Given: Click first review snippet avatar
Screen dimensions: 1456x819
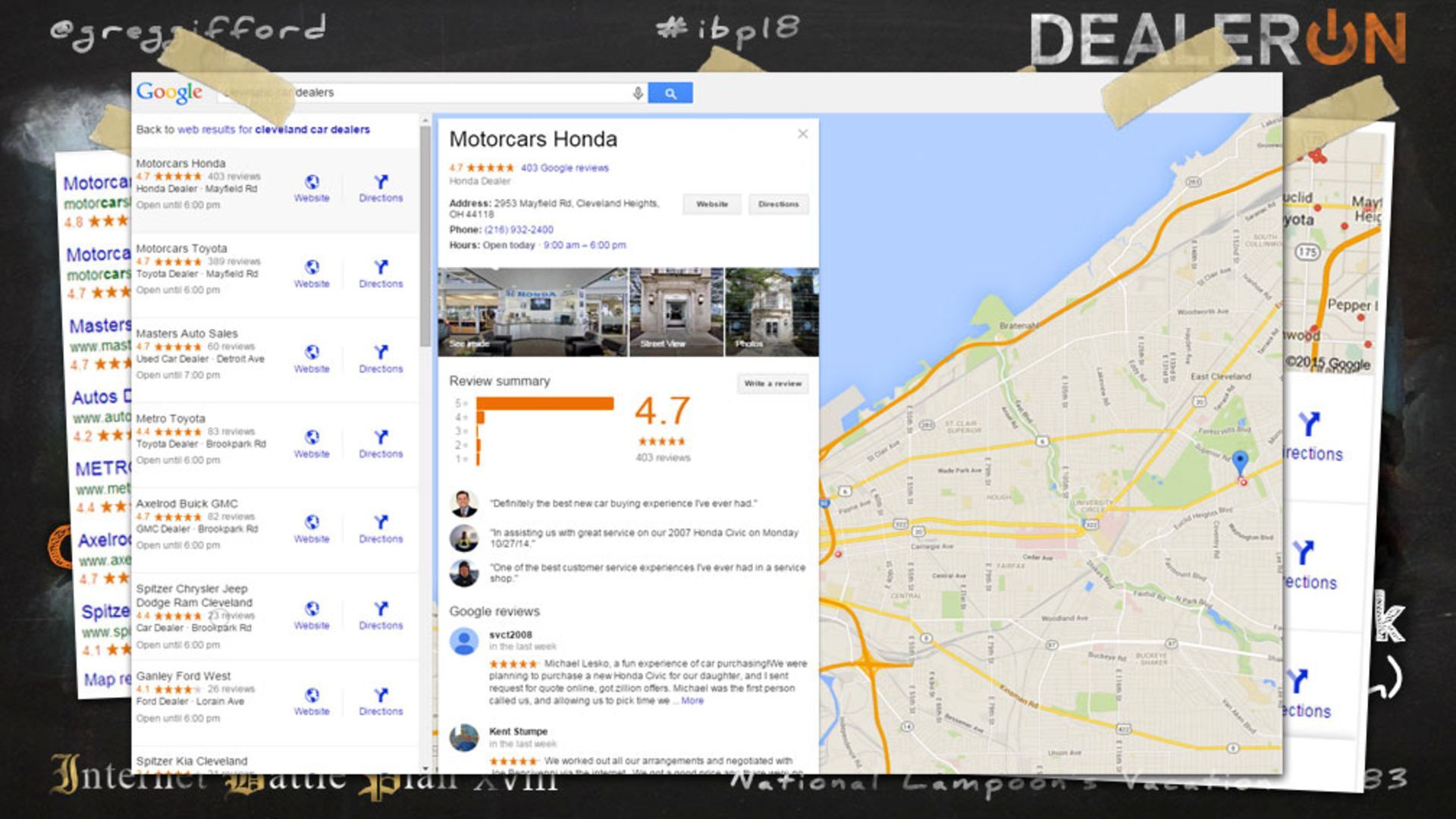Looking at the screenshot, I should coord(463,503).
